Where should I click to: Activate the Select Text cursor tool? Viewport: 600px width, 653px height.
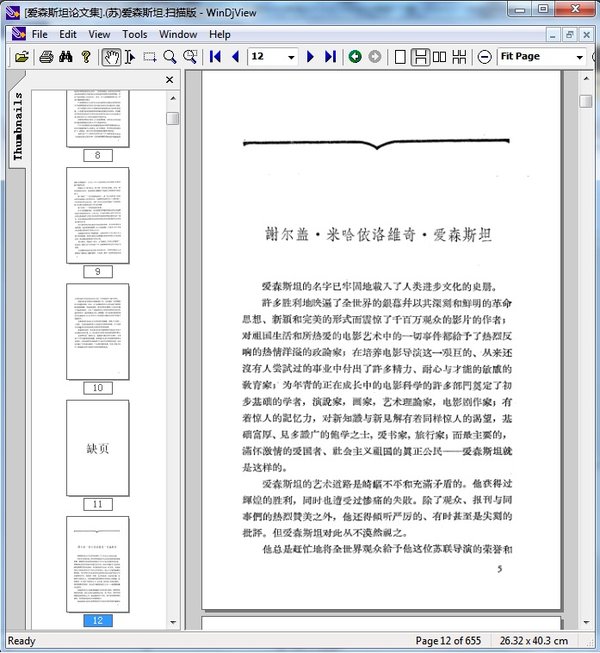tap(130, 57)
